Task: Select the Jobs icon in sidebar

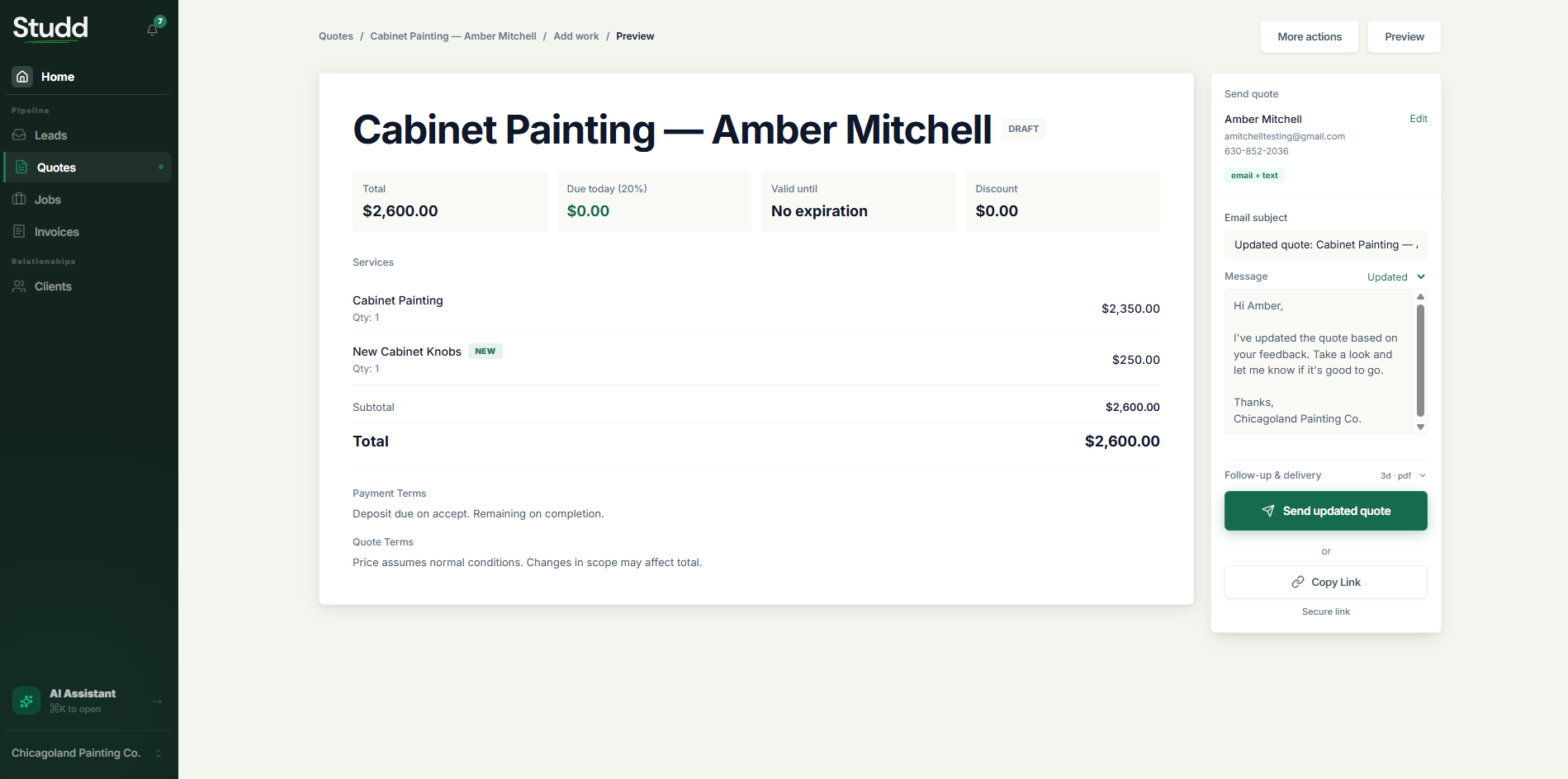Action: [19, 199]
